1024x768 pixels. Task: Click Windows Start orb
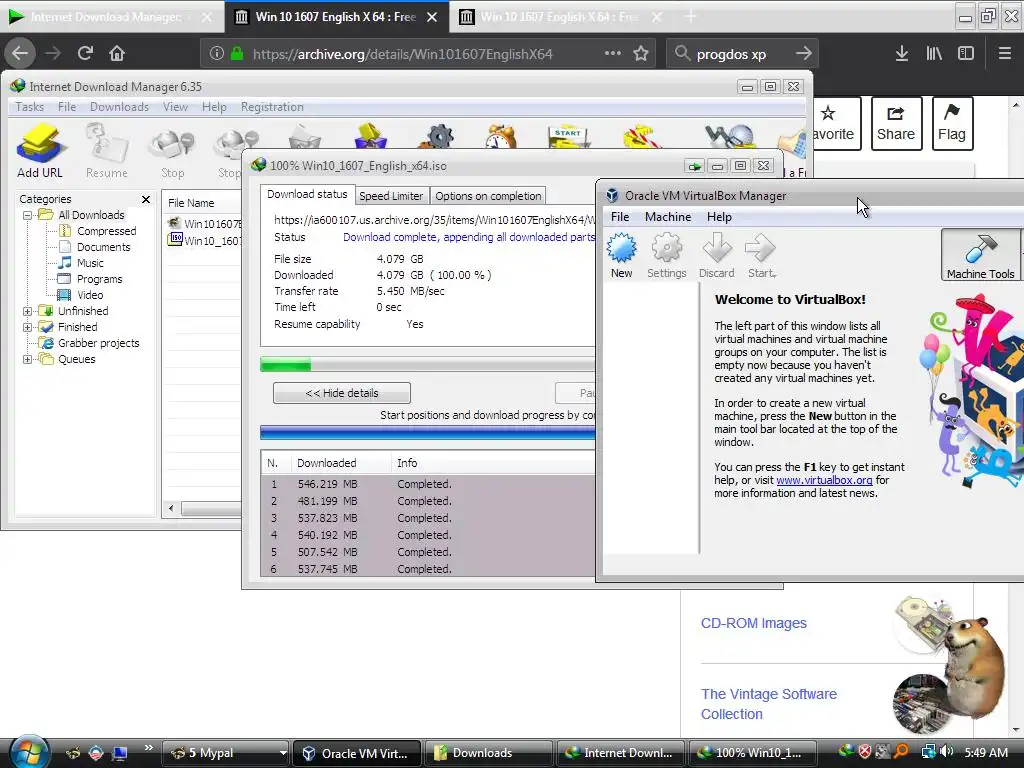(27, 752)
